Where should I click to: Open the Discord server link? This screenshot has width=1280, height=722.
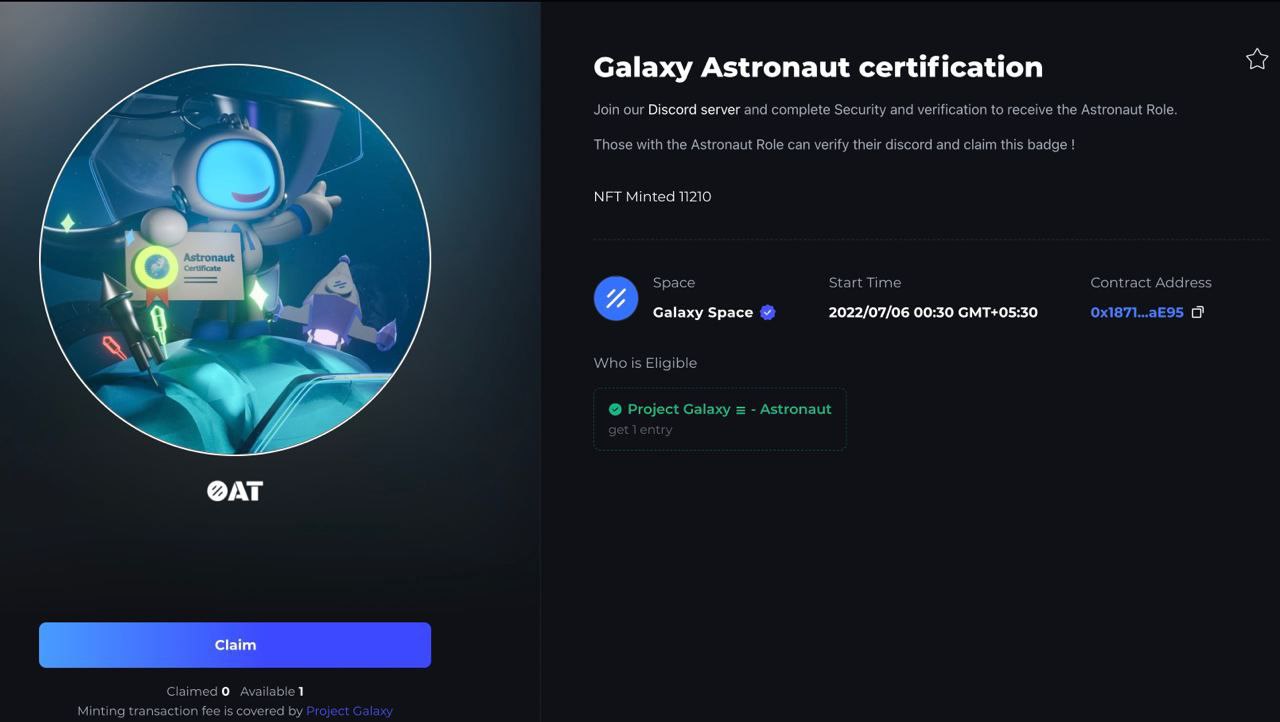click(693, 109)
